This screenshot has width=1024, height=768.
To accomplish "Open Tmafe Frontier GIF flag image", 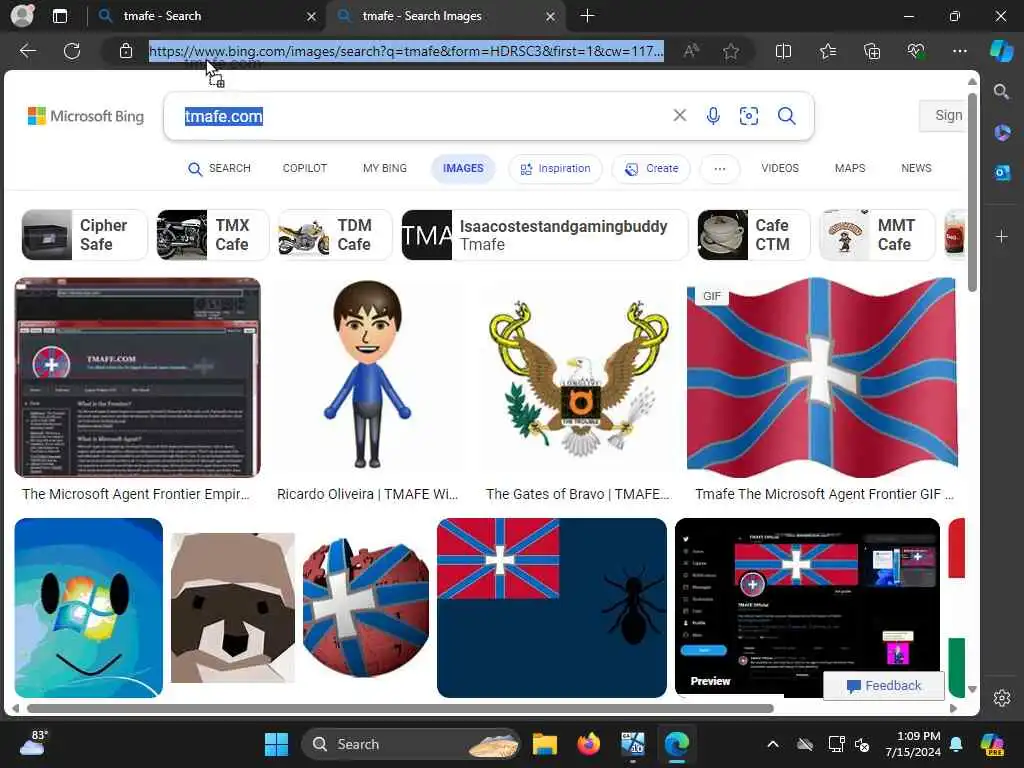I will (x=822, y=377).
